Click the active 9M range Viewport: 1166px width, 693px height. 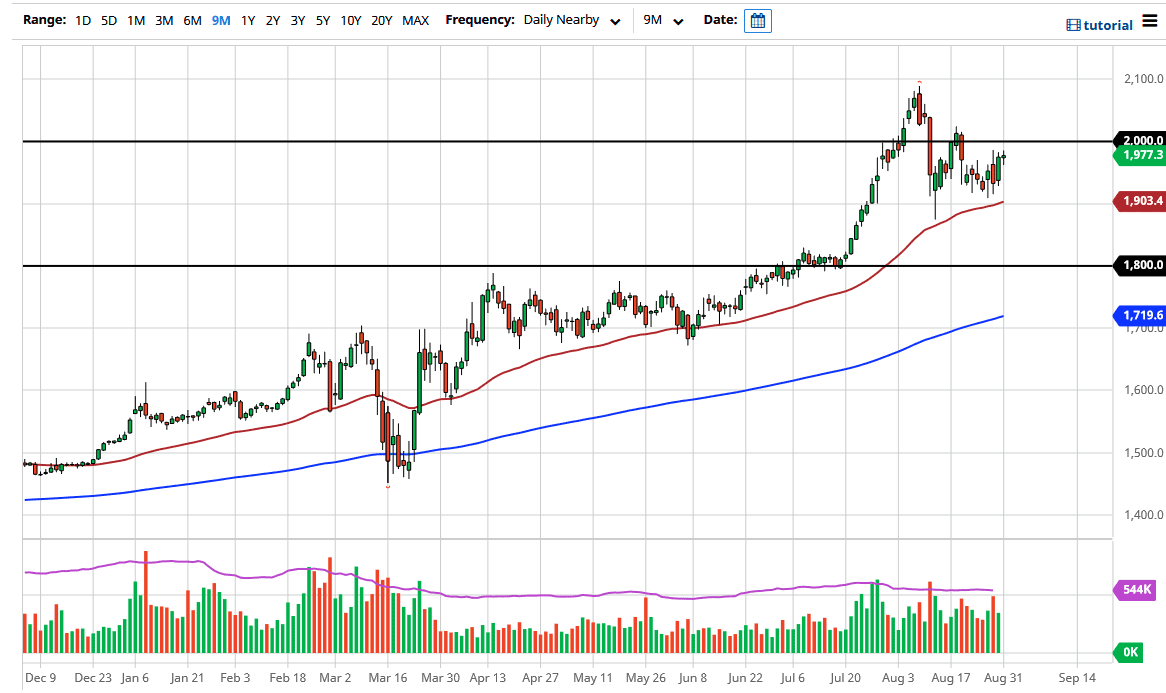[x=220, y=21]
